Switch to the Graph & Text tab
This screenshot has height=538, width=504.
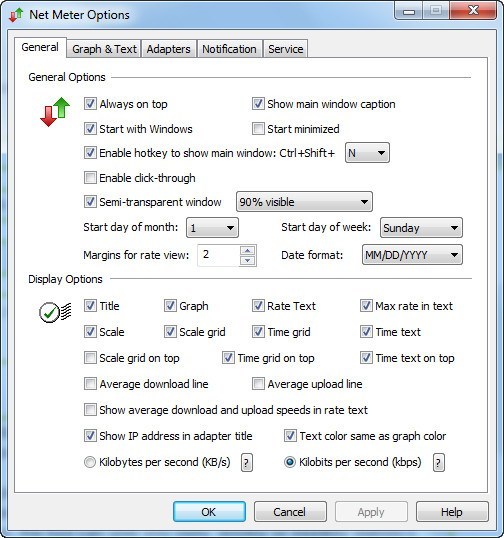104,49
